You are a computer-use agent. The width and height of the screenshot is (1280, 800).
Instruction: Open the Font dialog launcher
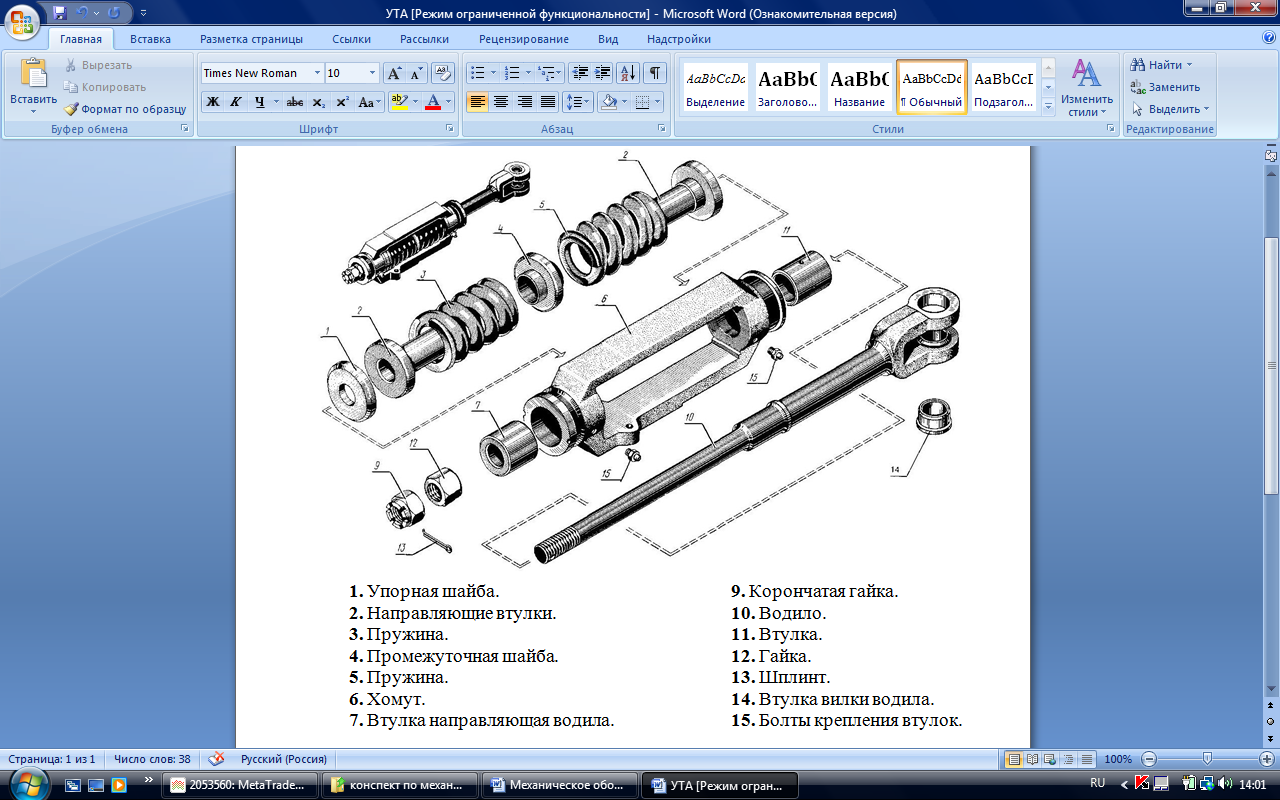[450, 130]
